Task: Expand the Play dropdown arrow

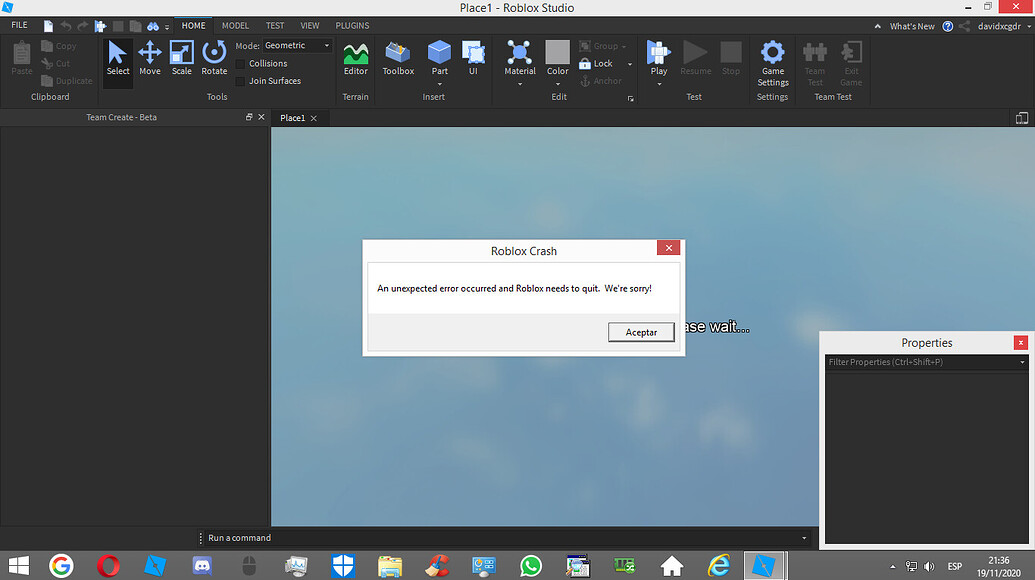Action: click(x=659, y=84)
